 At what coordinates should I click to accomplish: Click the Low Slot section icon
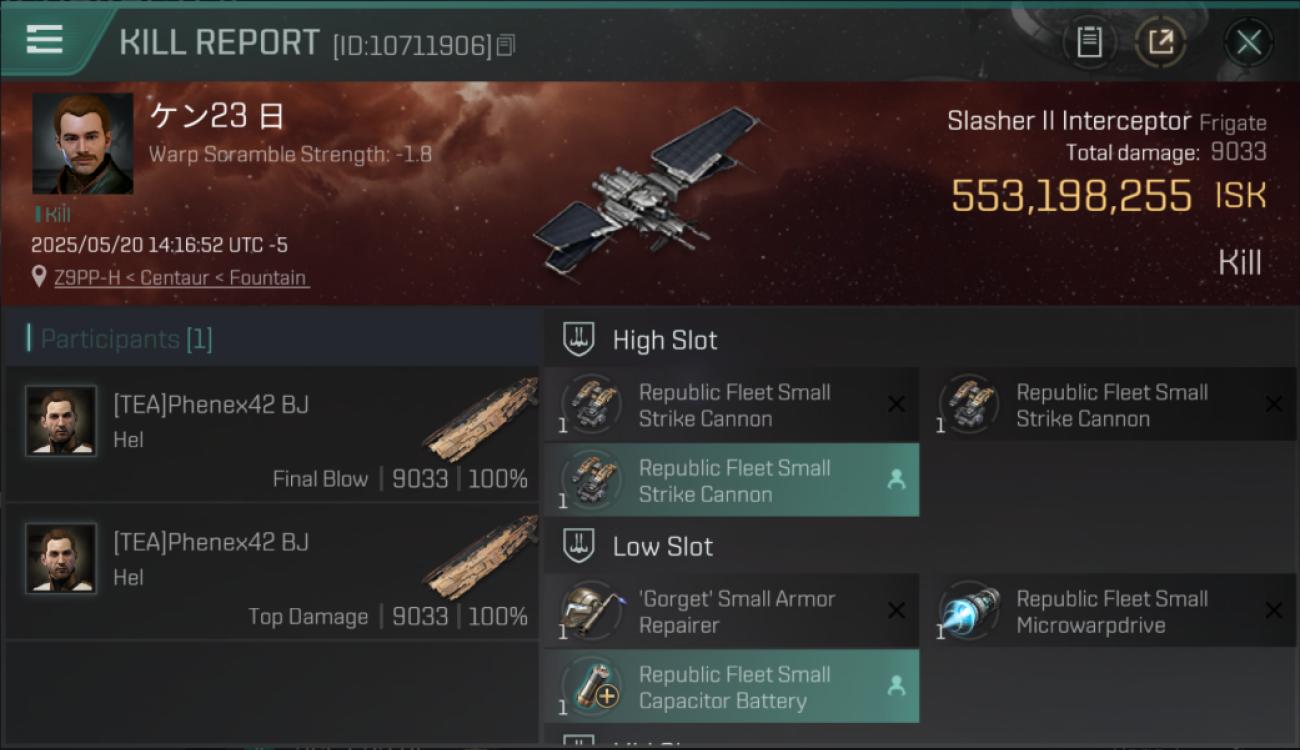click(579, 546)
